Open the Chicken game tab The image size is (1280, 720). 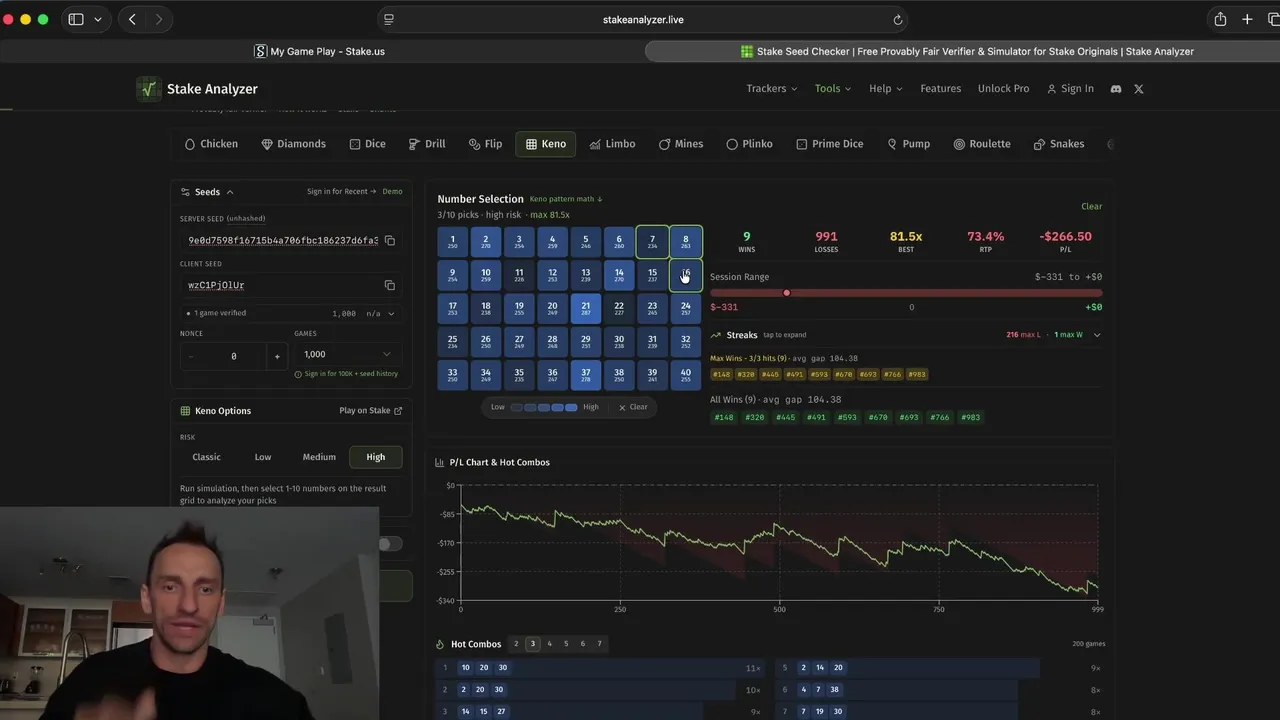[x=211, y=144]
